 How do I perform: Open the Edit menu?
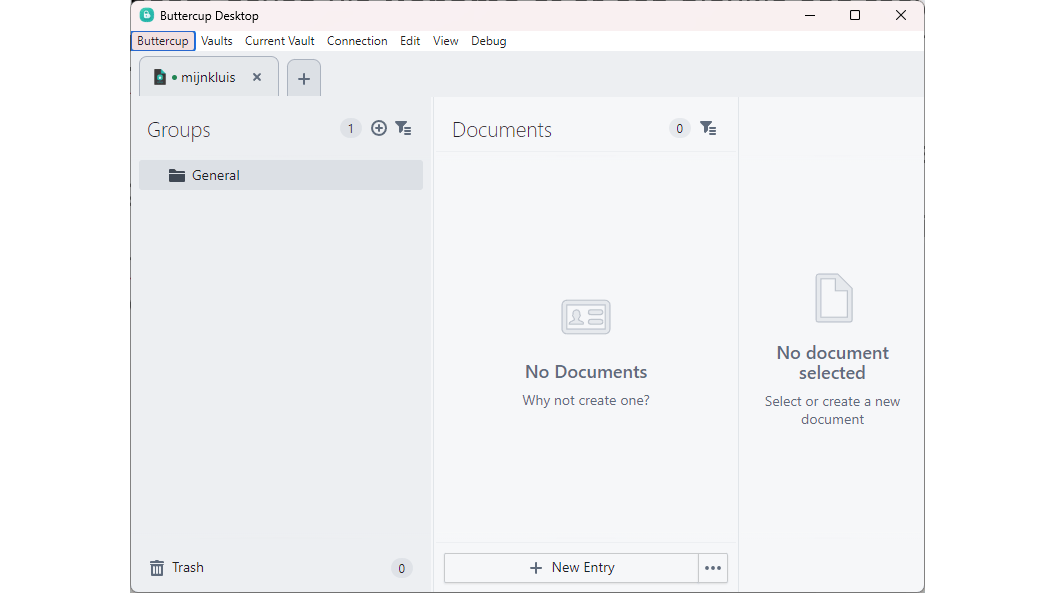click(x=410, y=41)
